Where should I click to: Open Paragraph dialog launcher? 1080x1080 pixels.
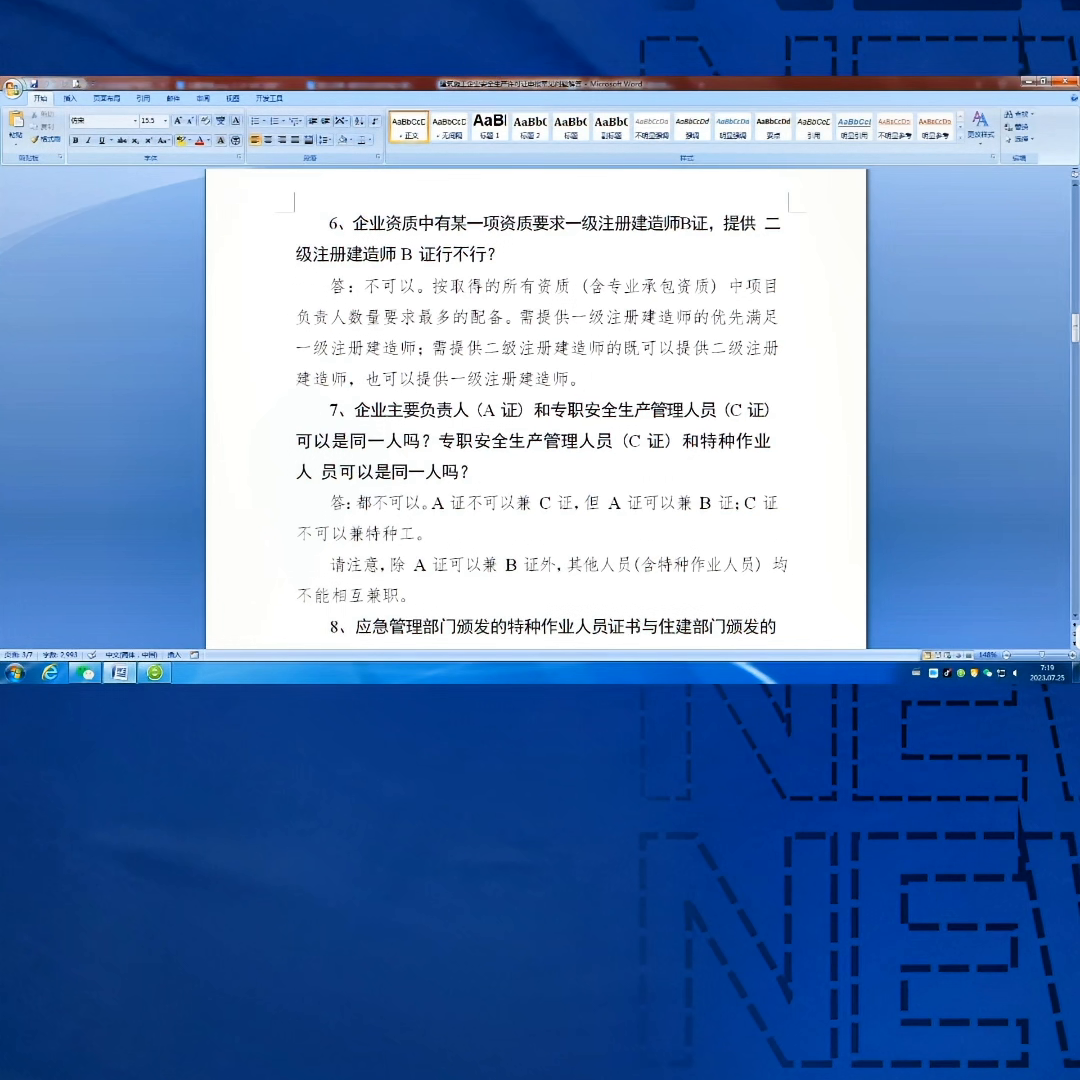click(x=377, y=157)
